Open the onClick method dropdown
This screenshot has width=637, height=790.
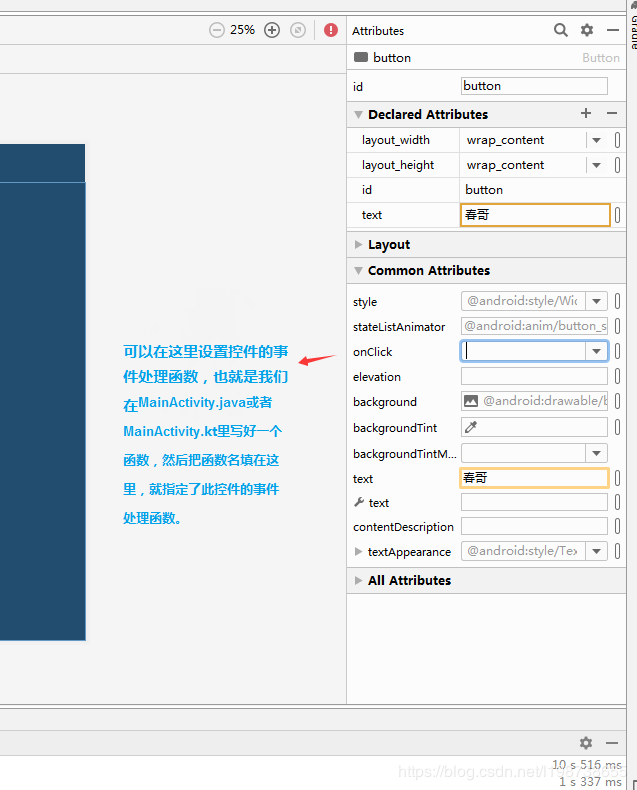point(597,351)
